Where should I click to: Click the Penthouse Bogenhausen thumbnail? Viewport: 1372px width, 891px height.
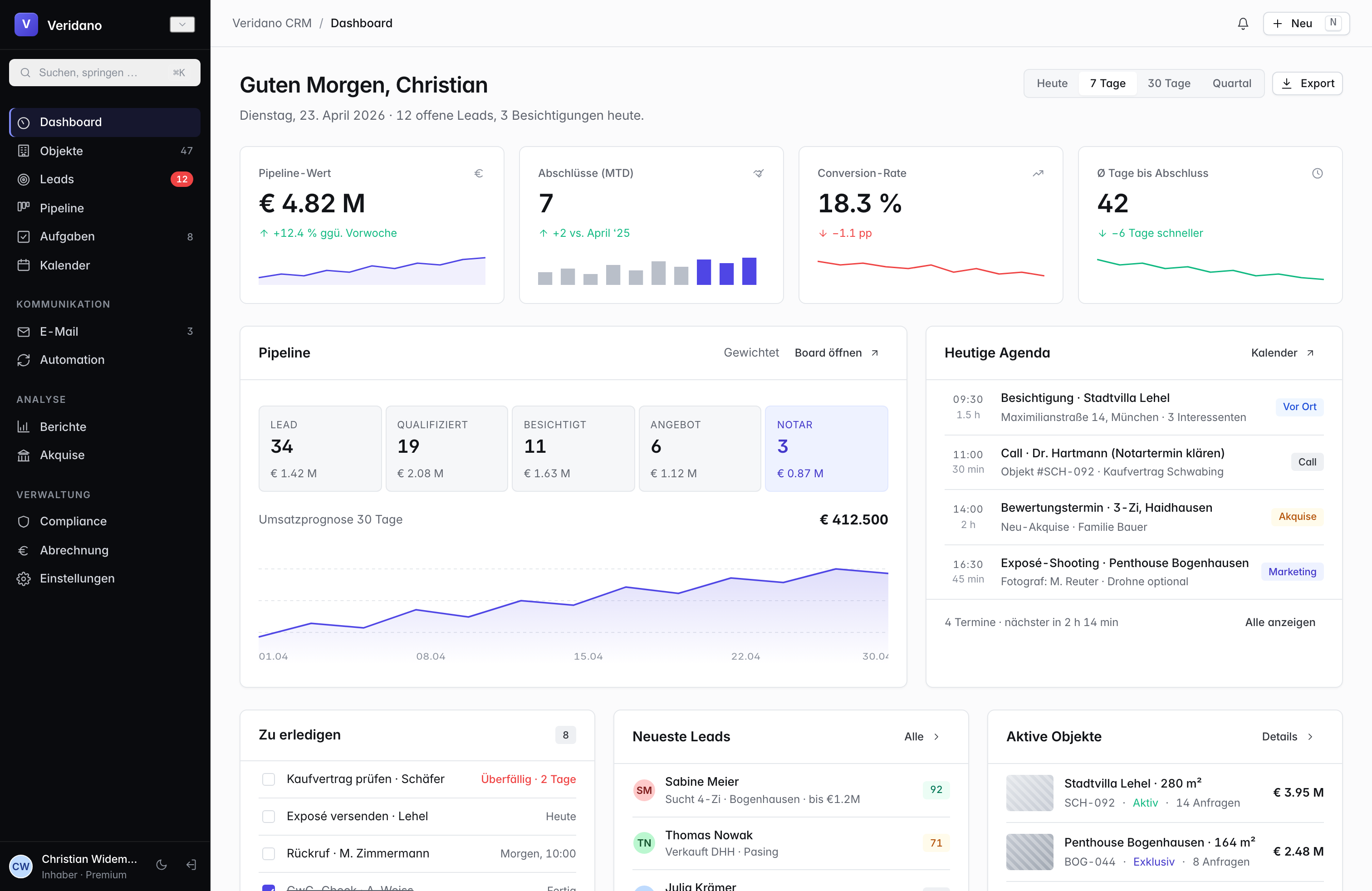pyautogui.click(x=1029, y=852)
